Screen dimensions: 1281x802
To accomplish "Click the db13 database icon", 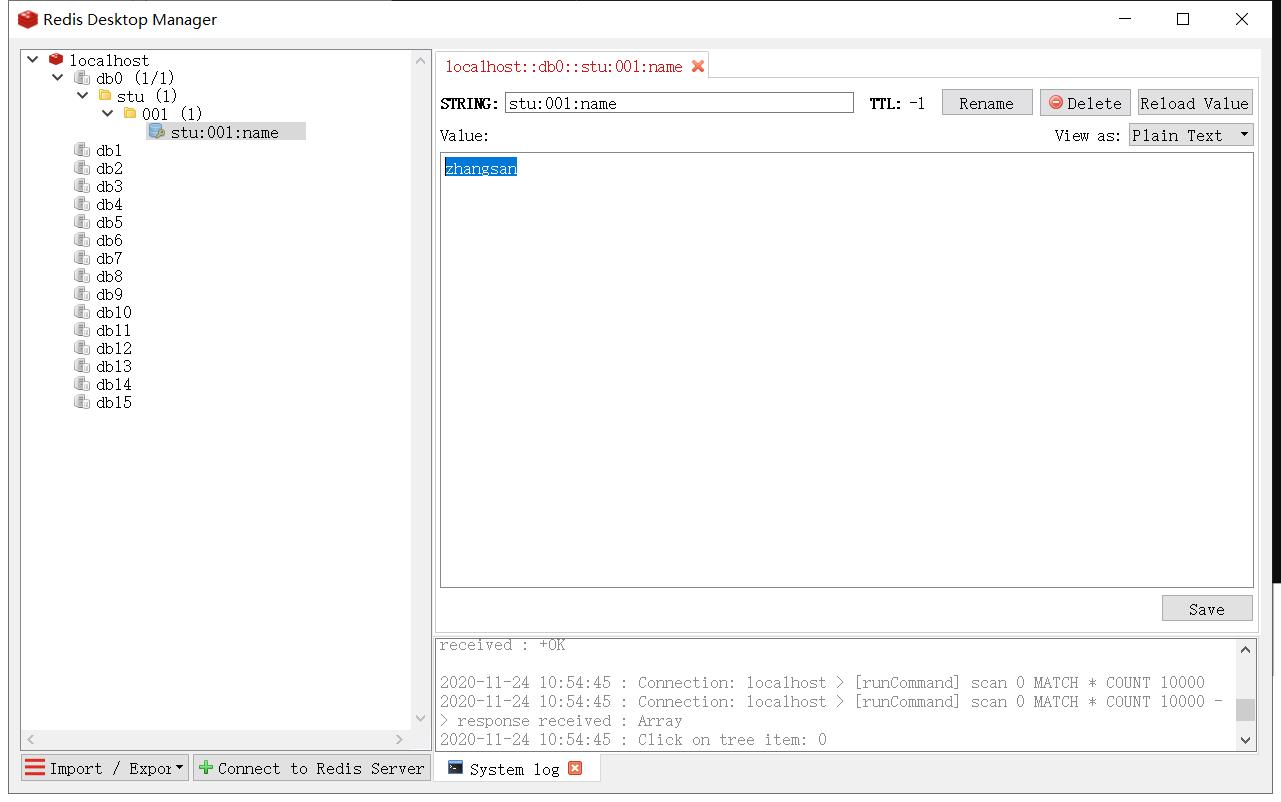I will click(x=82, y=366).
